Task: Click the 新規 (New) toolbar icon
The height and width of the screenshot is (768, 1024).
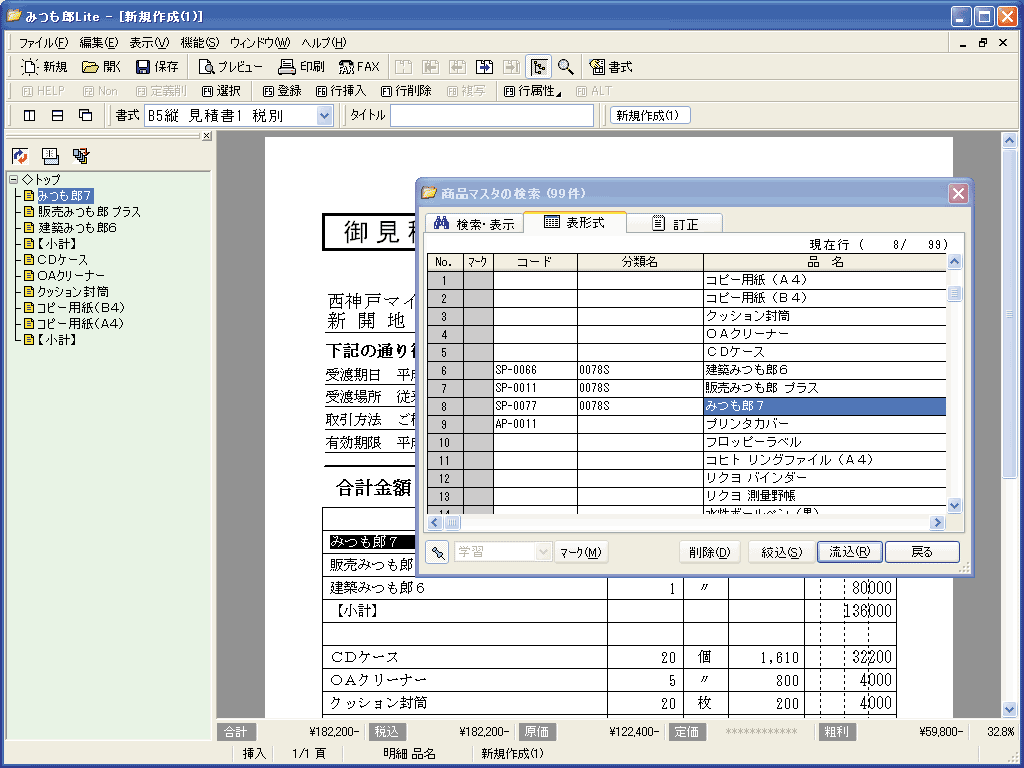Action: click(x=44, y=67)
